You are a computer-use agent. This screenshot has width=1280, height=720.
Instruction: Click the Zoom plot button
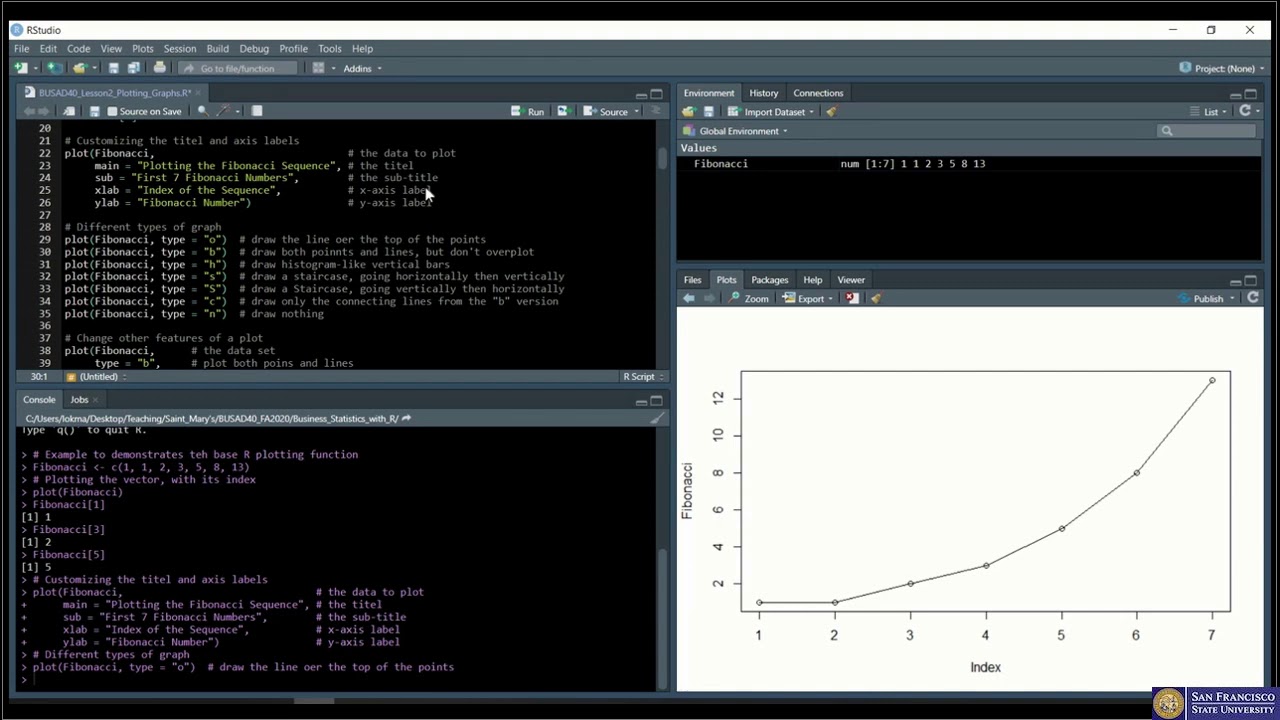tap(749, 298)
